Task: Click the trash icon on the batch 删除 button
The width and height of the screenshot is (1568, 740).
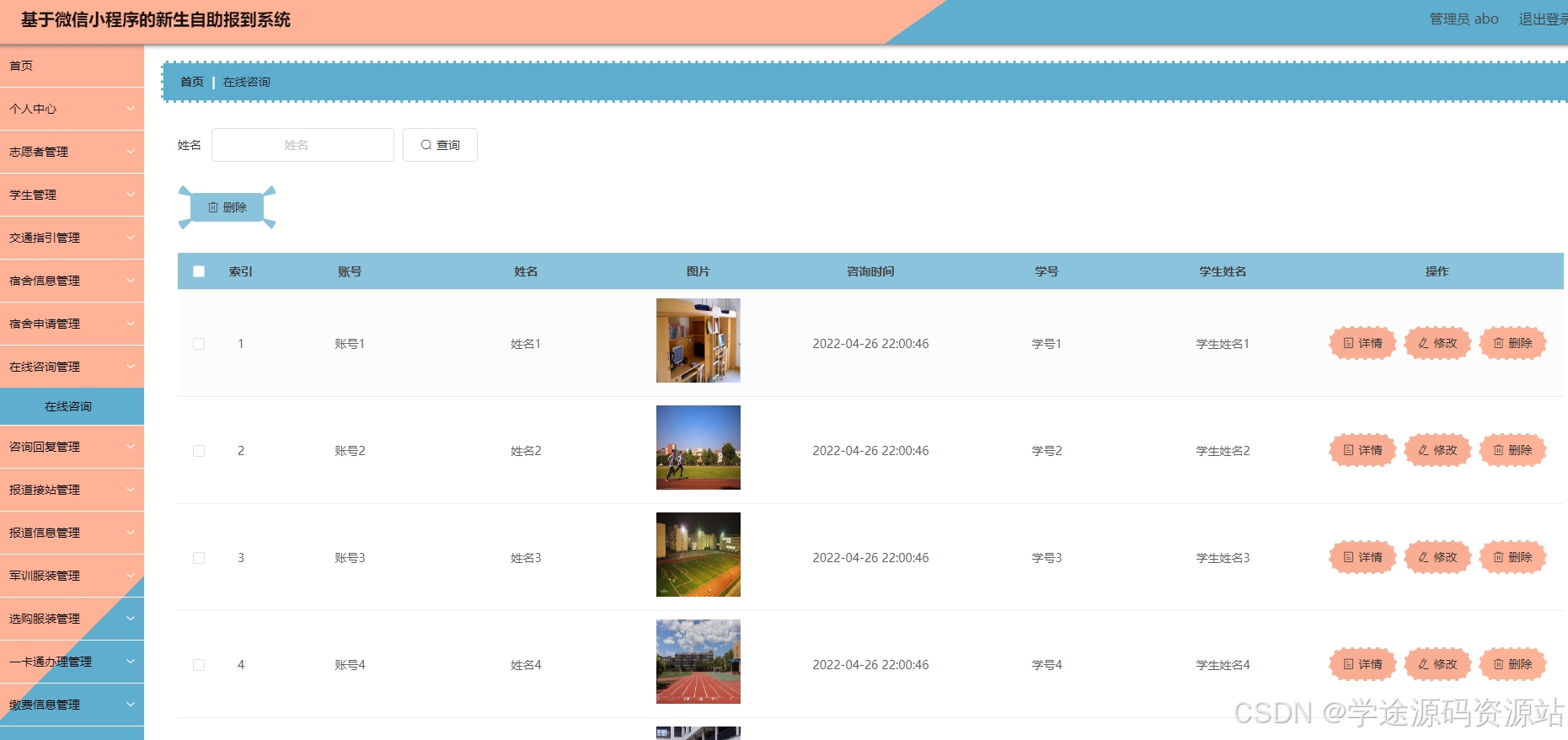Action: tap(213, 207)
